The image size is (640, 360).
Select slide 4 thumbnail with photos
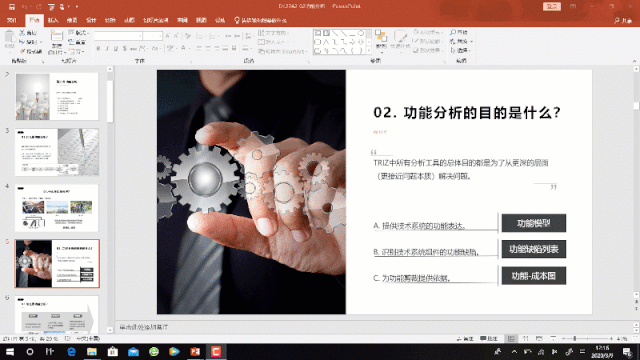57,208
